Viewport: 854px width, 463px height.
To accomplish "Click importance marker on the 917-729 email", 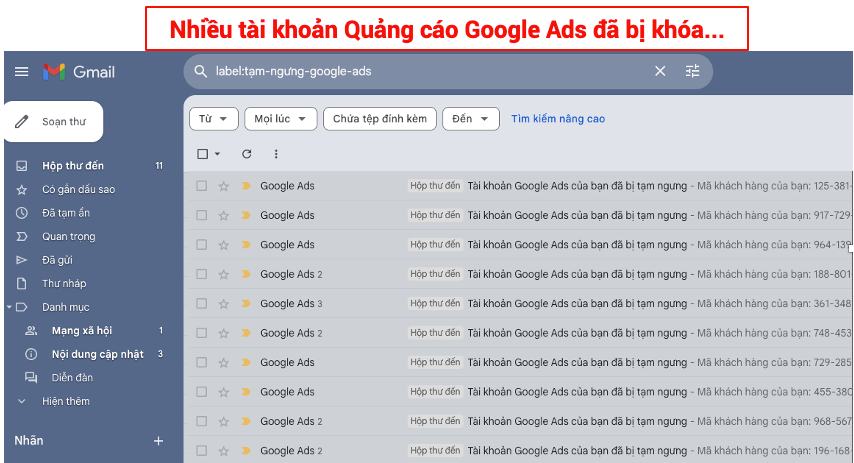I will [246, 215].
